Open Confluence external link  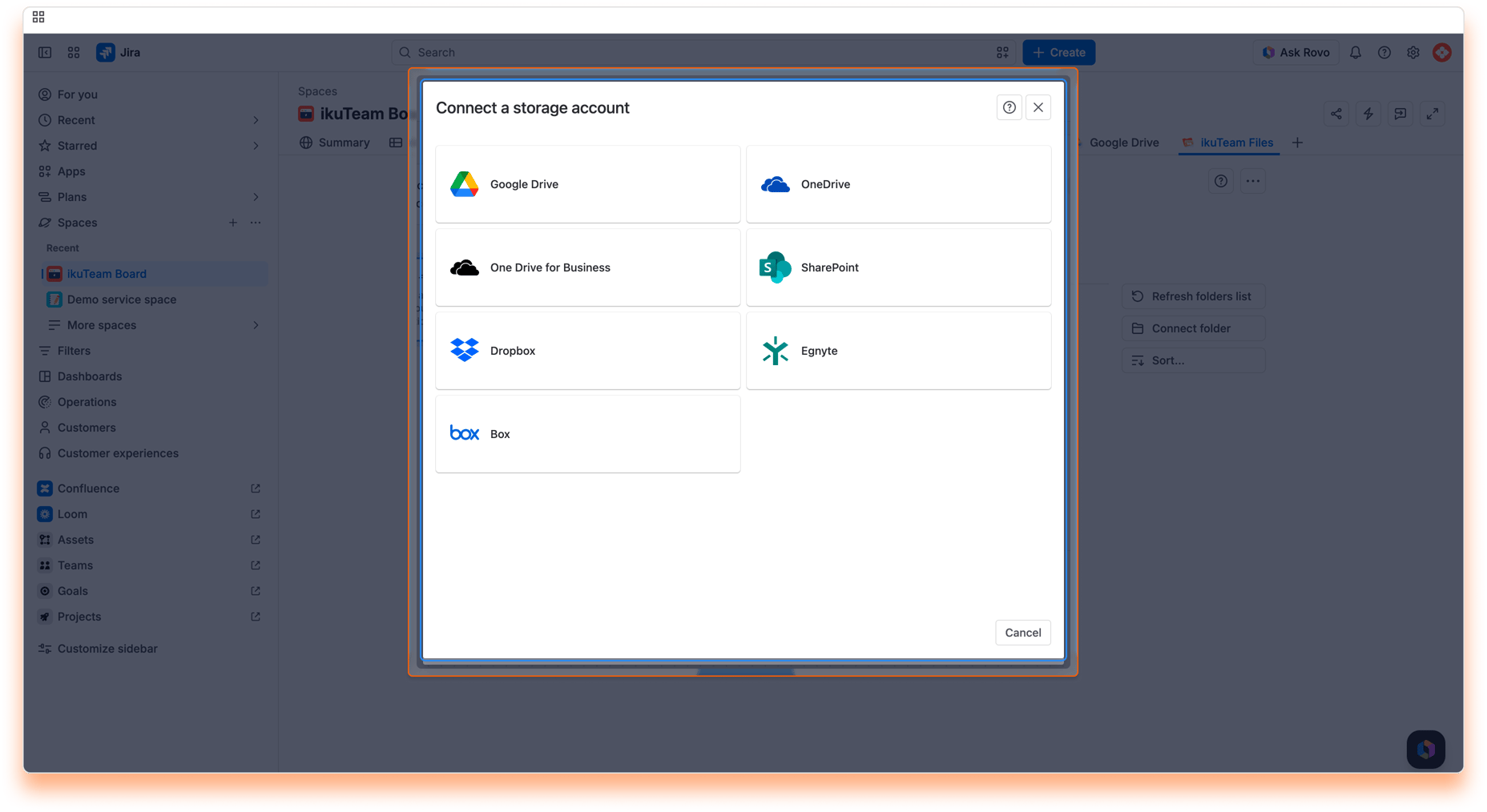click(256, 488)
